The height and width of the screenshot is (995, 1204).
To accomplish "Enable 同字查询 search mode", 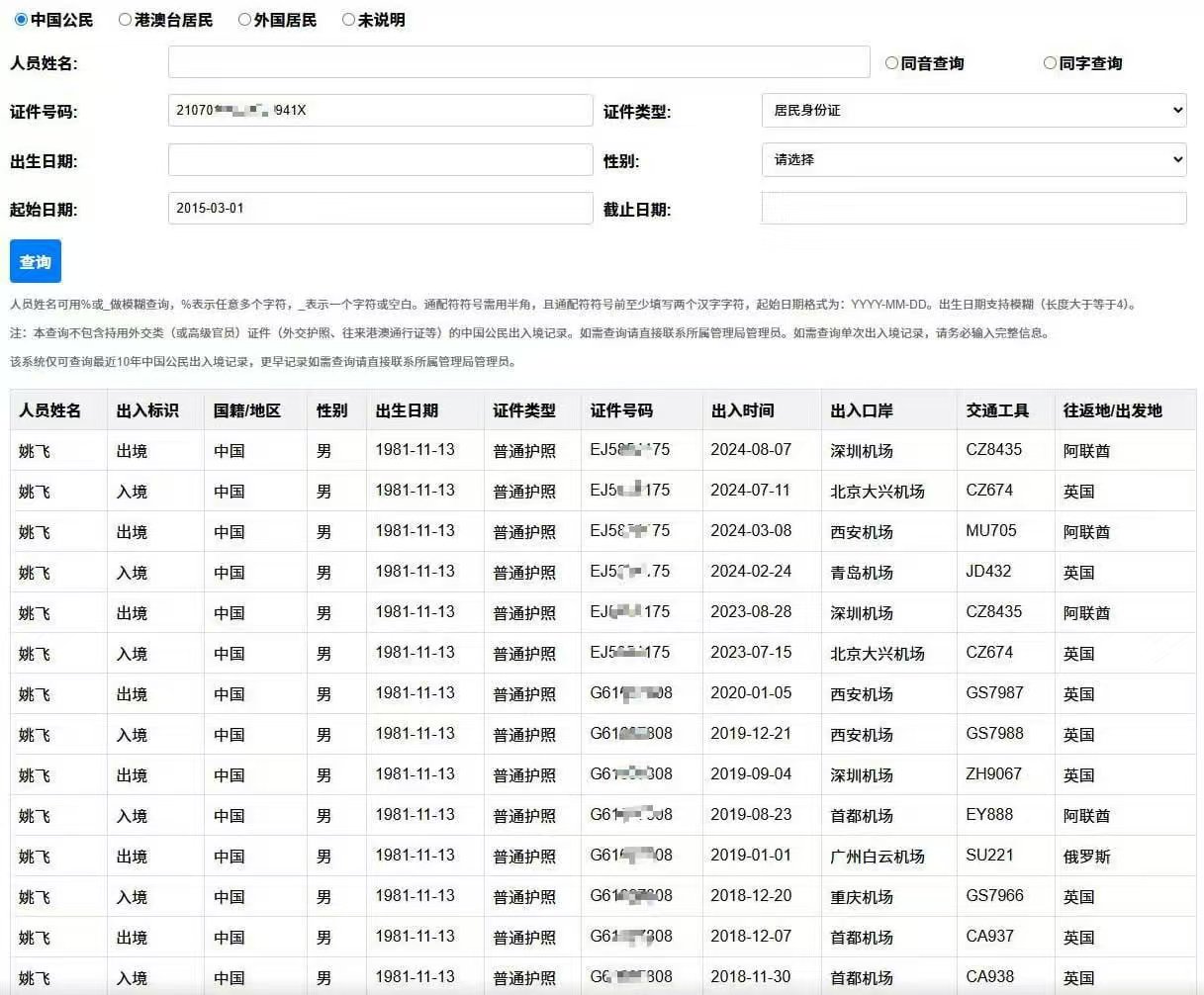I will tap(1050, 62).
